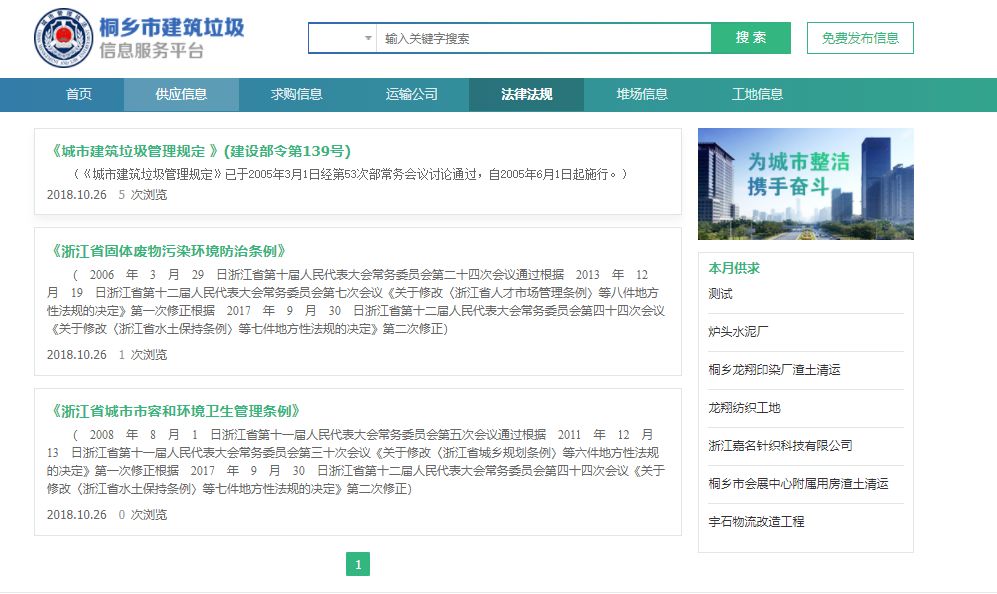Click the 1 次浏览 view count
Screen dimensions: 997x594
coord(142,355)
